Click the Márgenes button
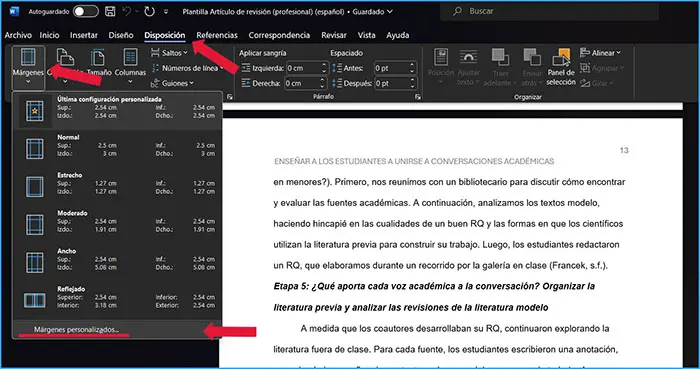The width and height of the screenshot is (700, 369). click(x=28, y=67)
